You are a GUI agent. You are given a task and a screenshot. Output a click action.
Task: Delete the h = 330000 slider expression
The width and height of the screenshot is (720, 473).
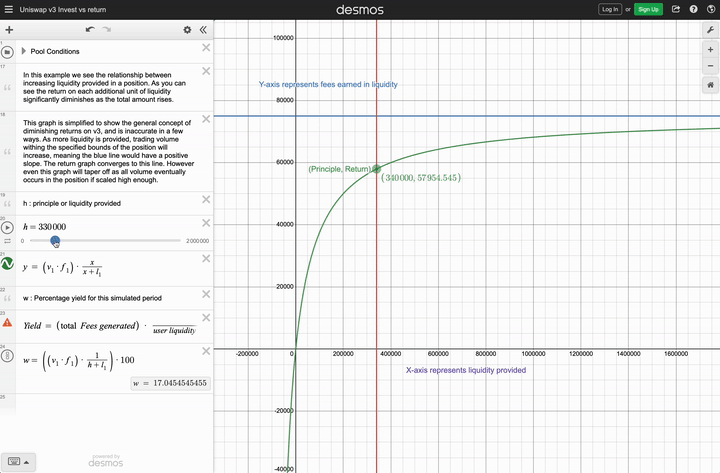coord(206,223)
